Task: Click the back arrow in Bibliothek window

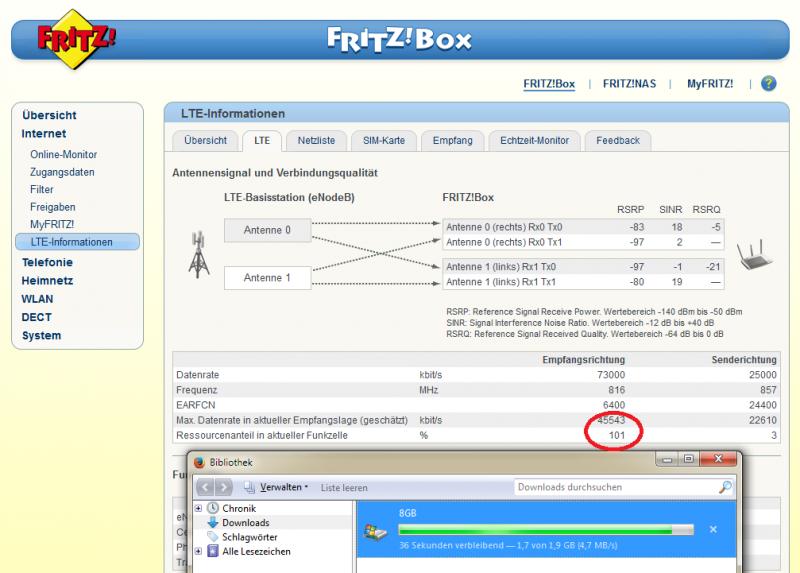Action: 205,487
